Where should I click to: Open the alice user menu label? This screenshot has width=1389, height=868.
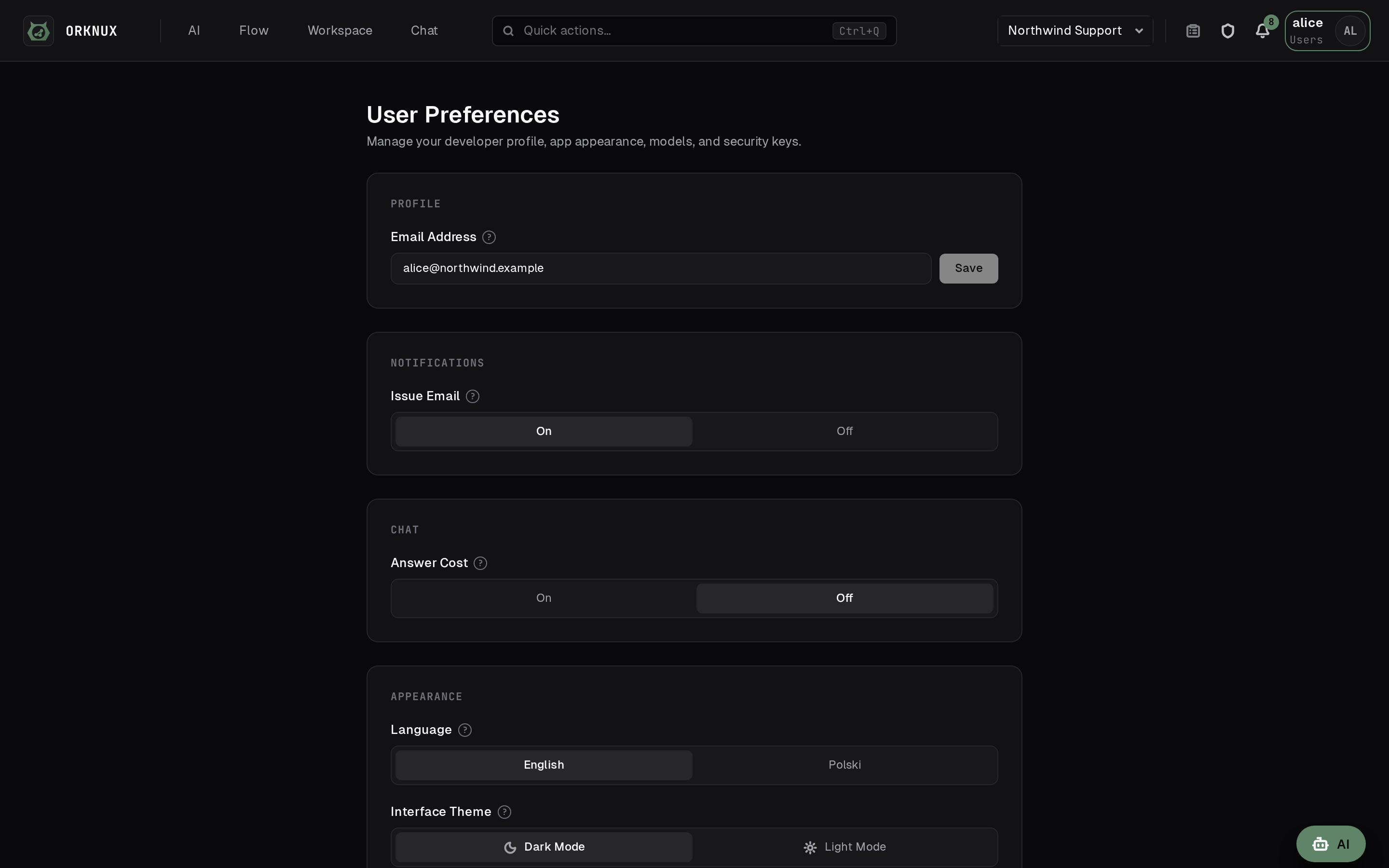point(1307,23)
